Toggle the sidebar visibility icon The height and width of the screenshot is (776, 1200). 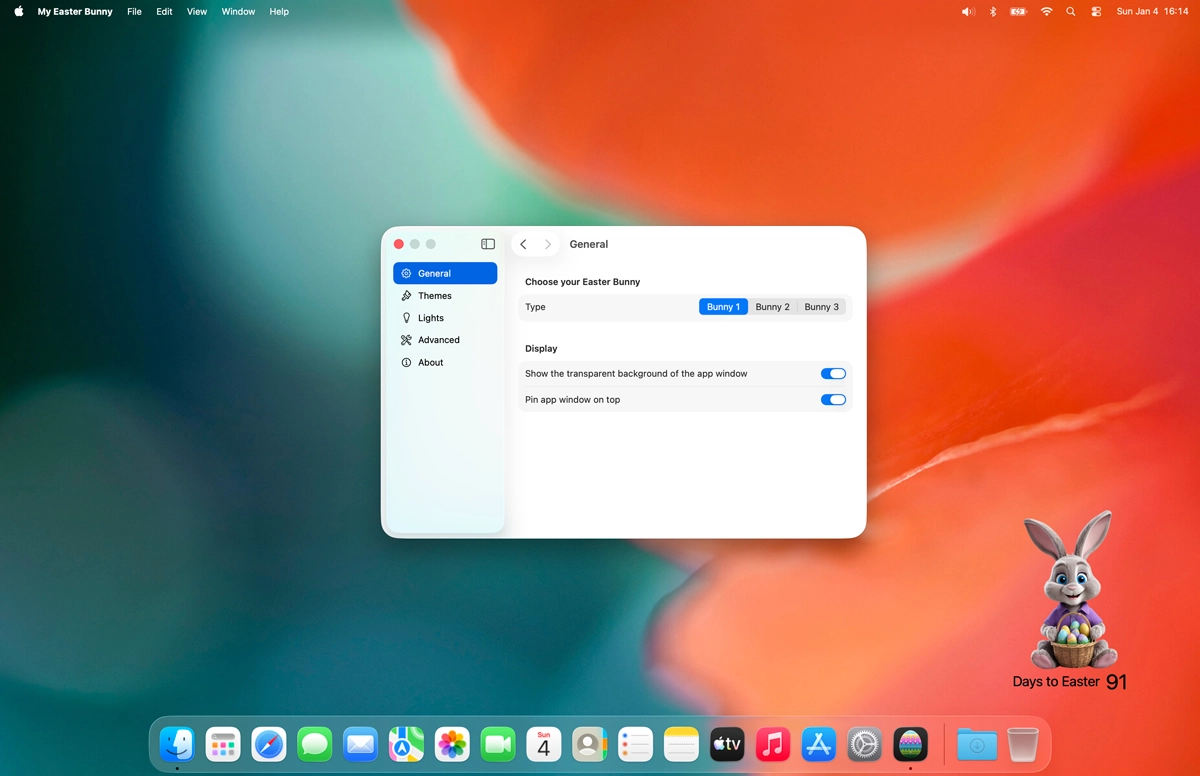(x=488, y=244)
